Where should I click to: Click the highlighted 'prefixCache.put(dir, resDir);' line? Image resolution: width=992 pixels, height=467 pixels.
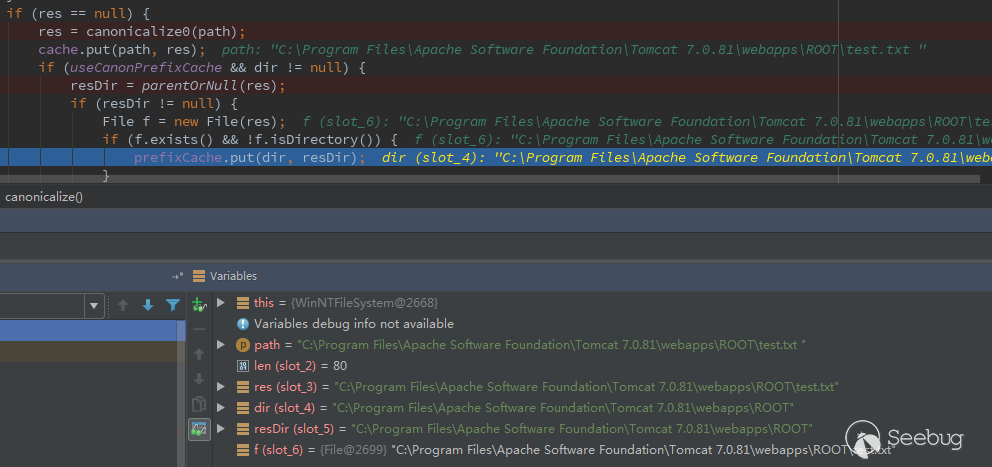249,158
